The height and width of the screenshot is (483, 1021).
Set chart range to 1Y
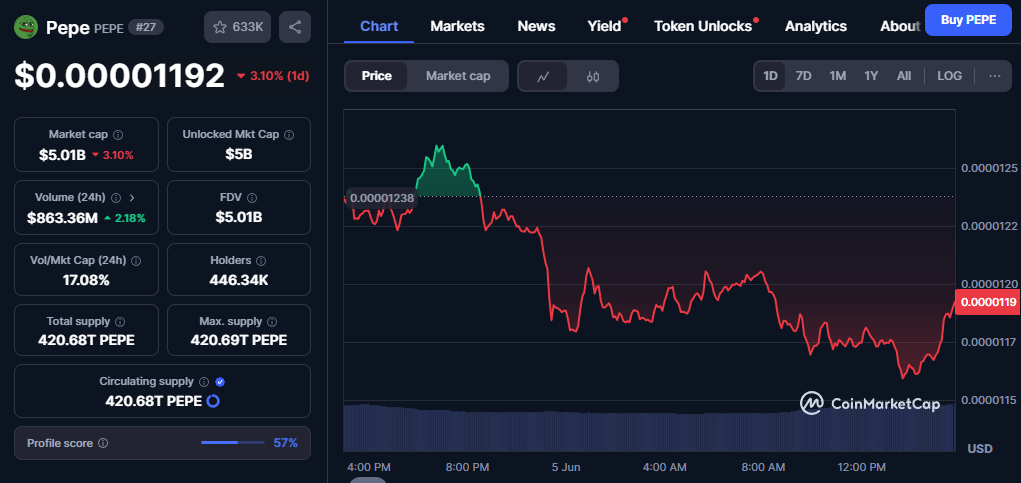click(x=871, y=76)
